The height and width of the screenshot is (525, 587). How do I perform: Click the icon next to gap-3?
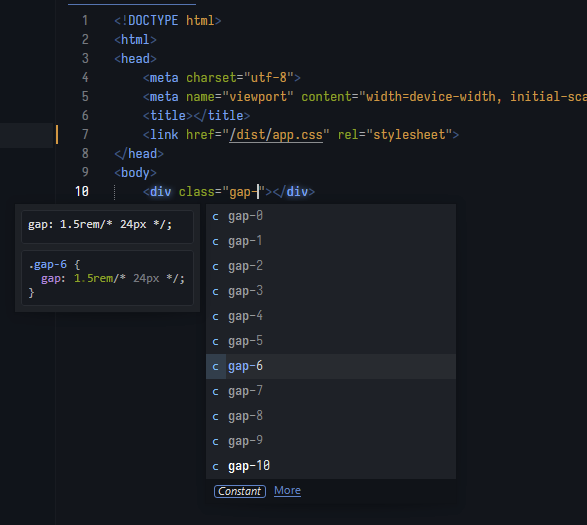point(216,291)
